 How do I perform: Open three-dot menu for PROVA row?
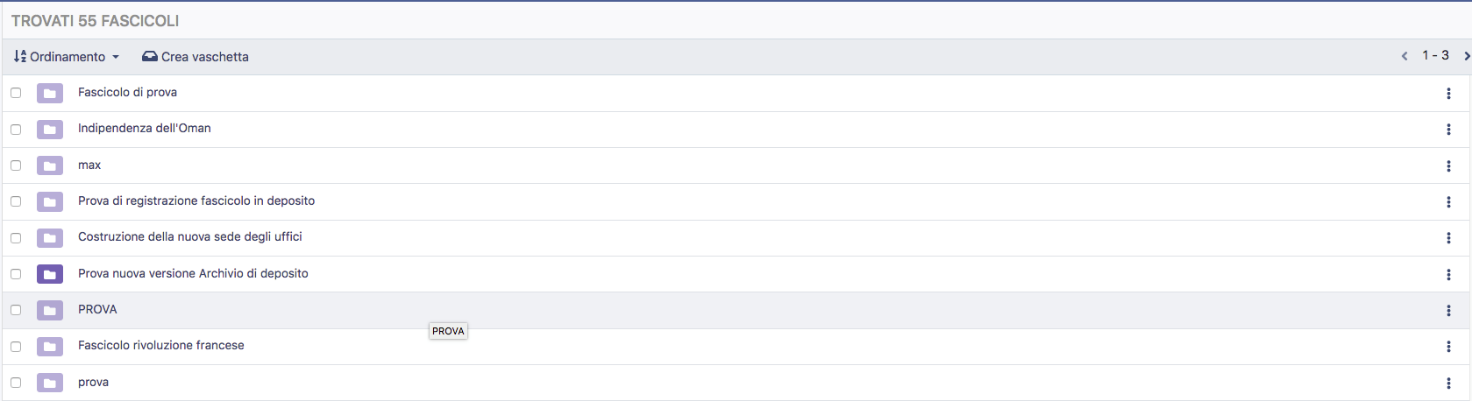coord(1448,310)
